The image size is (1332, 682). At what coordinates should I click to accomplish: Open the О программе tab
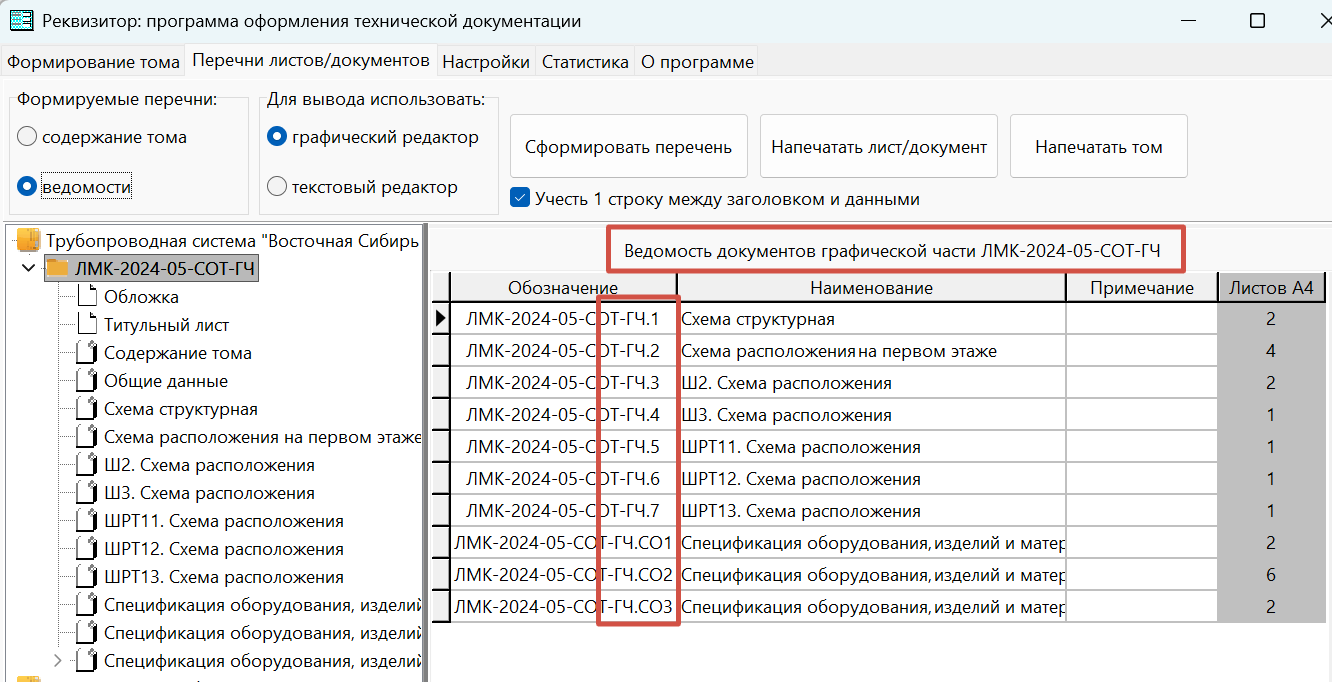697,62
